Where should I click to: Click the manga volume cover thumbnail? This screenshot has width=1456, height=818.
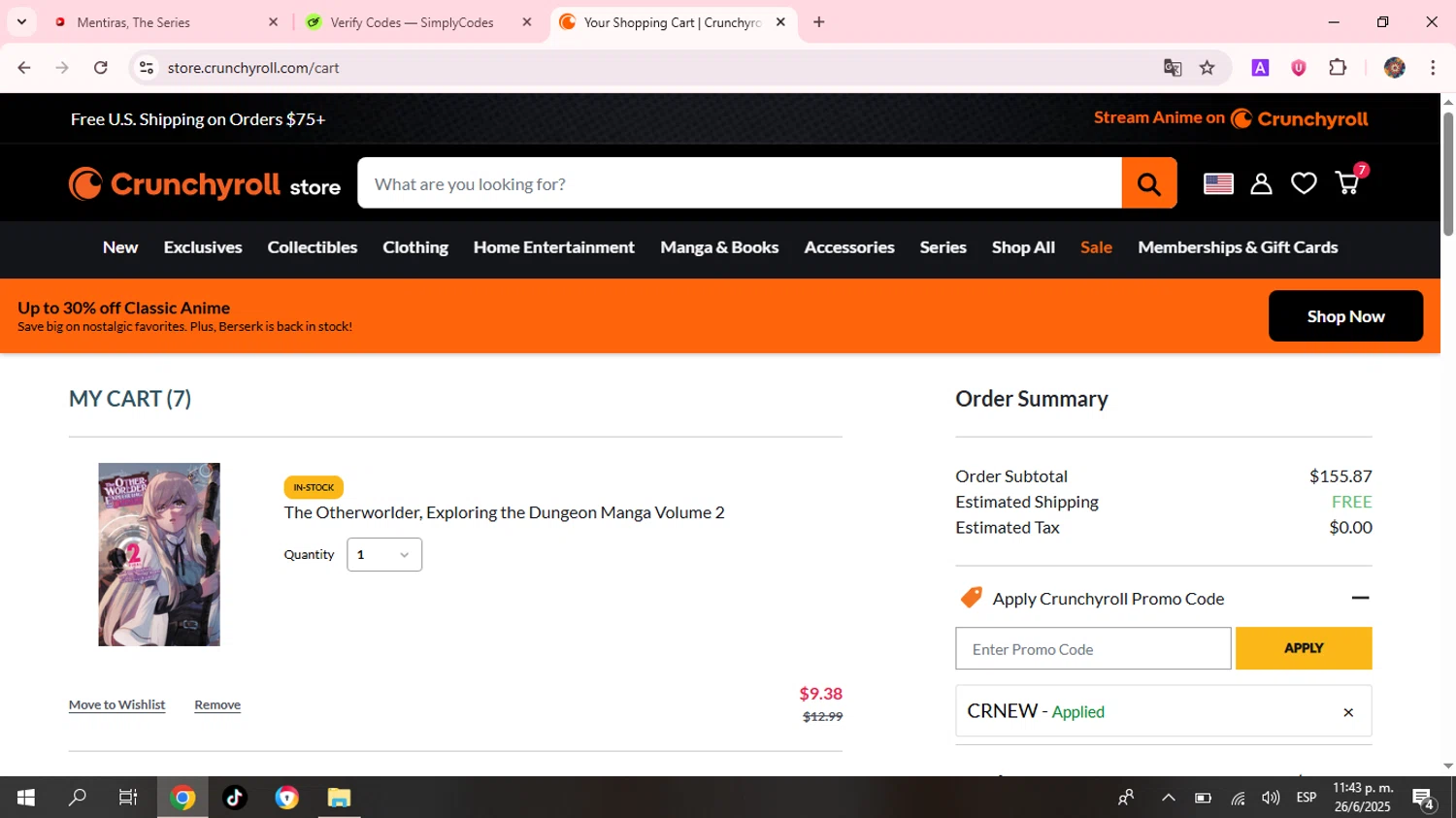pos(159,554)
